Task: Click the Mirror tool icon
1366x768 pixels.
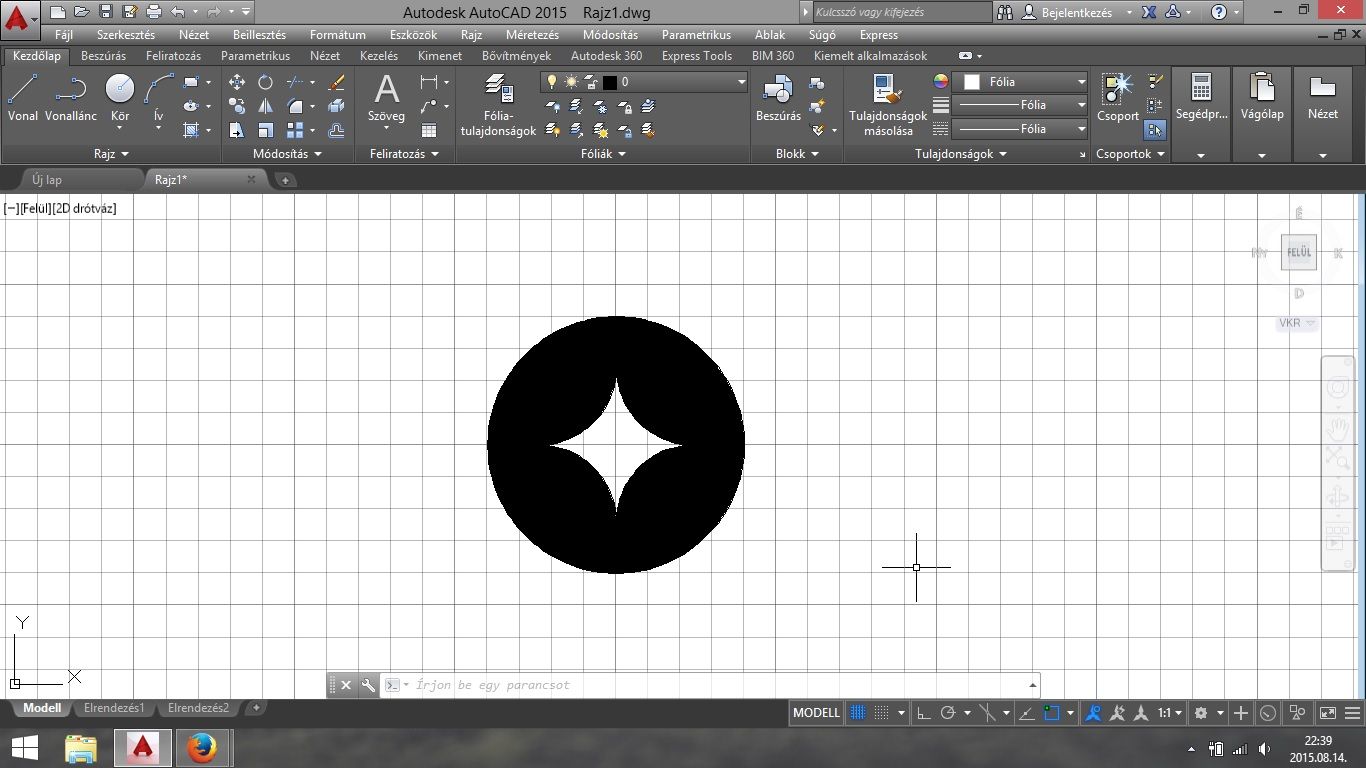Action: (x=265, y=106)
